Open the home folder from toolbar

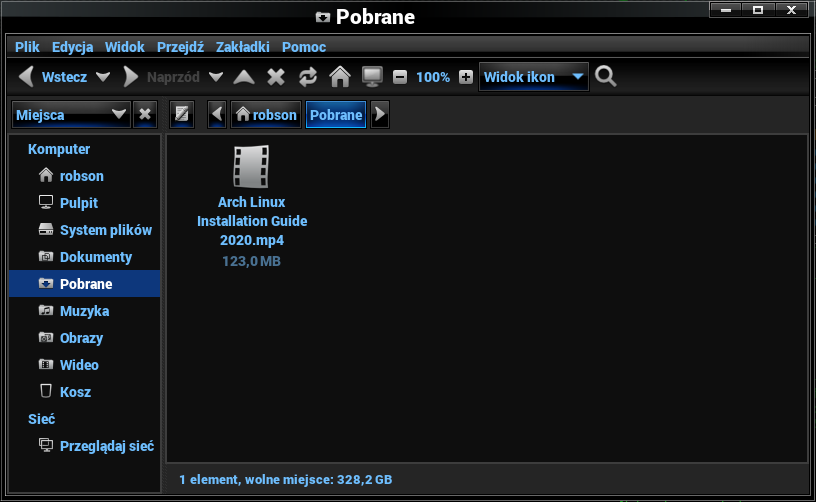click(x=340, y=77)
